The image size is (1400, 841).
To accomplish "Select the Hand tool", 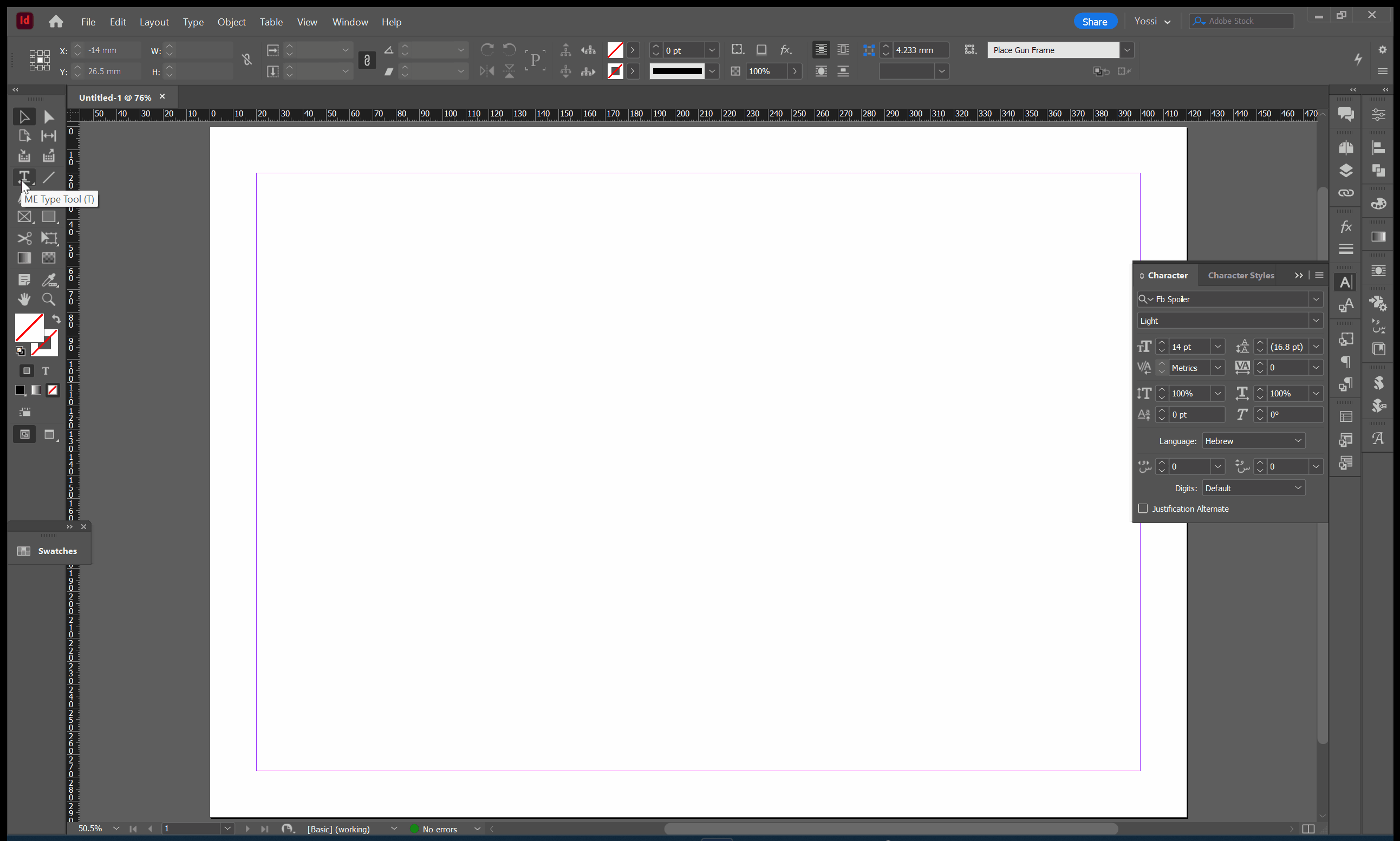I will coord(24,299).
